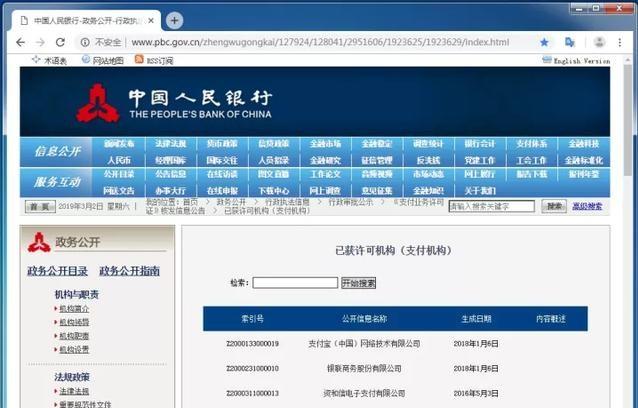The height and width of the screenshot is (408, 638).
Task: Open the 党建工作 menu item
Action: click(480, 160)
